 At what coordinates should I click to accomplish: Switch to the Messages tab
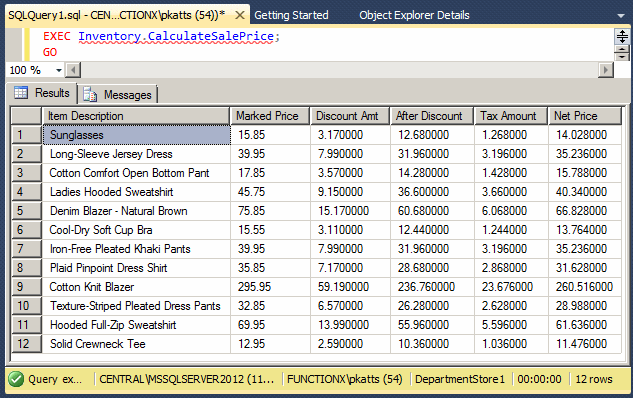pos(117,95)
